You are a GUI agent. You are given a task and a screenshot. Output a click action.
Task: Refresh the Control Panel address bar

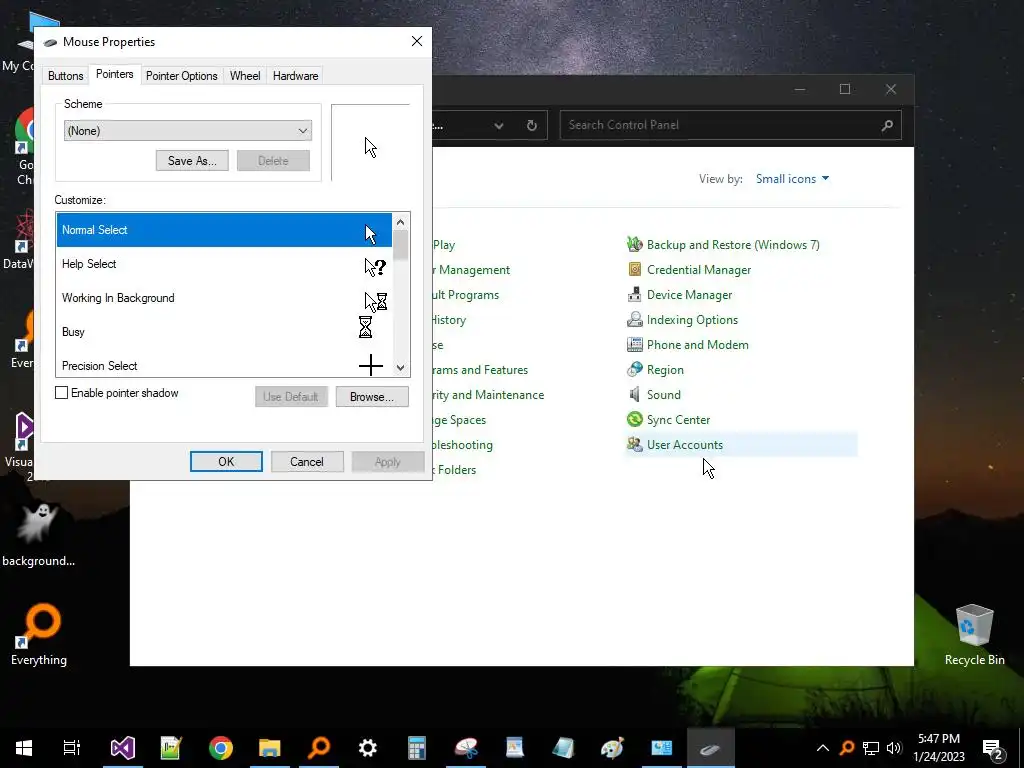click(532, 125)
